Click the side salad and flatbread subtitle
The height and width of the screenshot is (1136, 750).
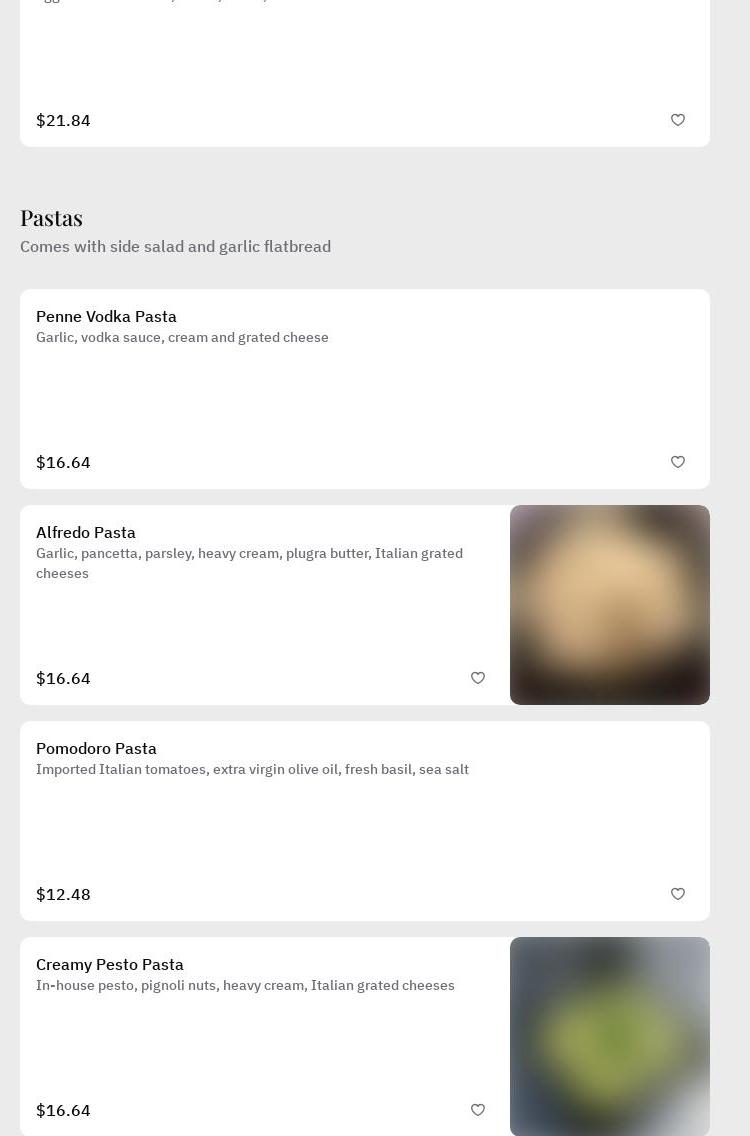tap(175, 247)
